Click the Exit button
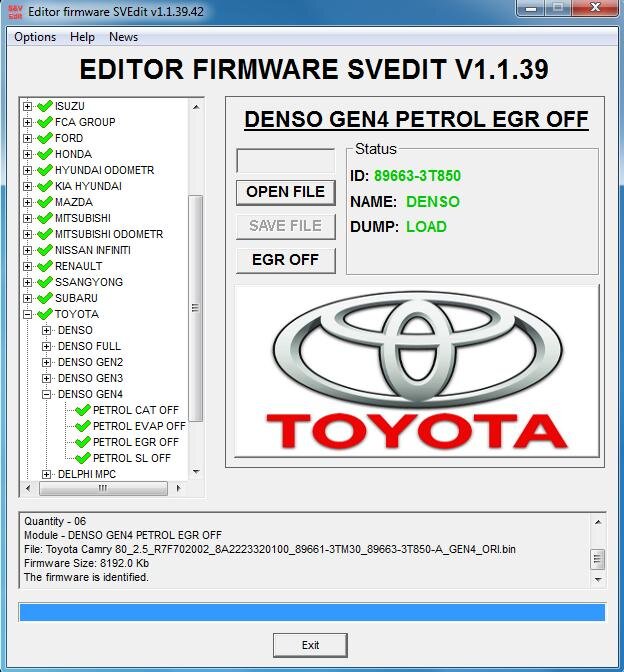Viewport: 624px width, 672px height. (x=310, y=645)
